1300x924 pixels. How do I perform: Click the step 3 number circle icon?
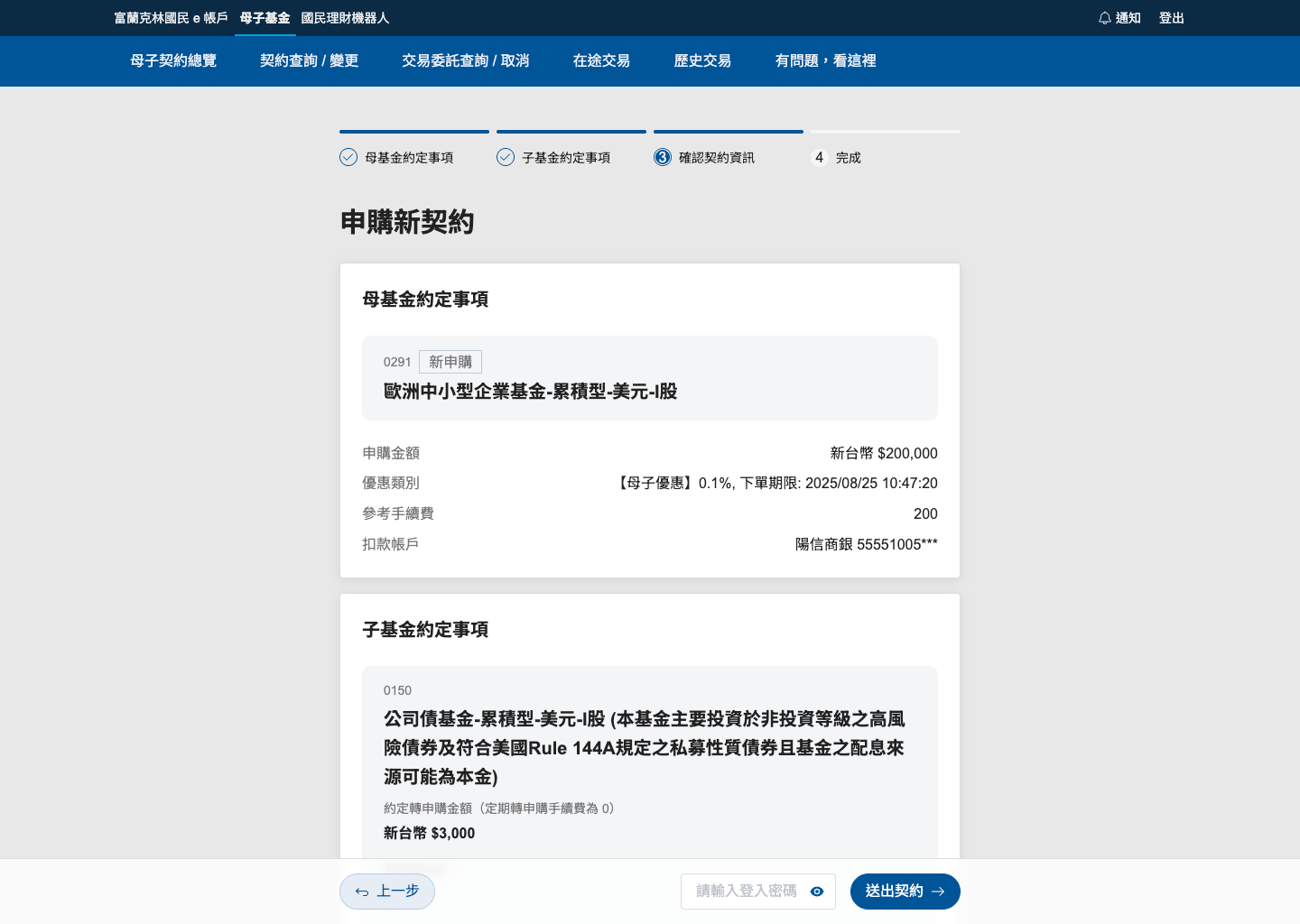pos(663,157)
